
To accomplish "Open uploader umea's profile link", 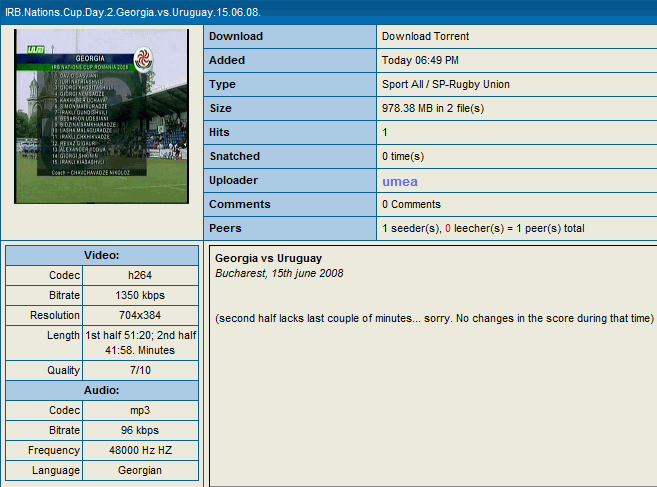I will (x=400, y=181).
